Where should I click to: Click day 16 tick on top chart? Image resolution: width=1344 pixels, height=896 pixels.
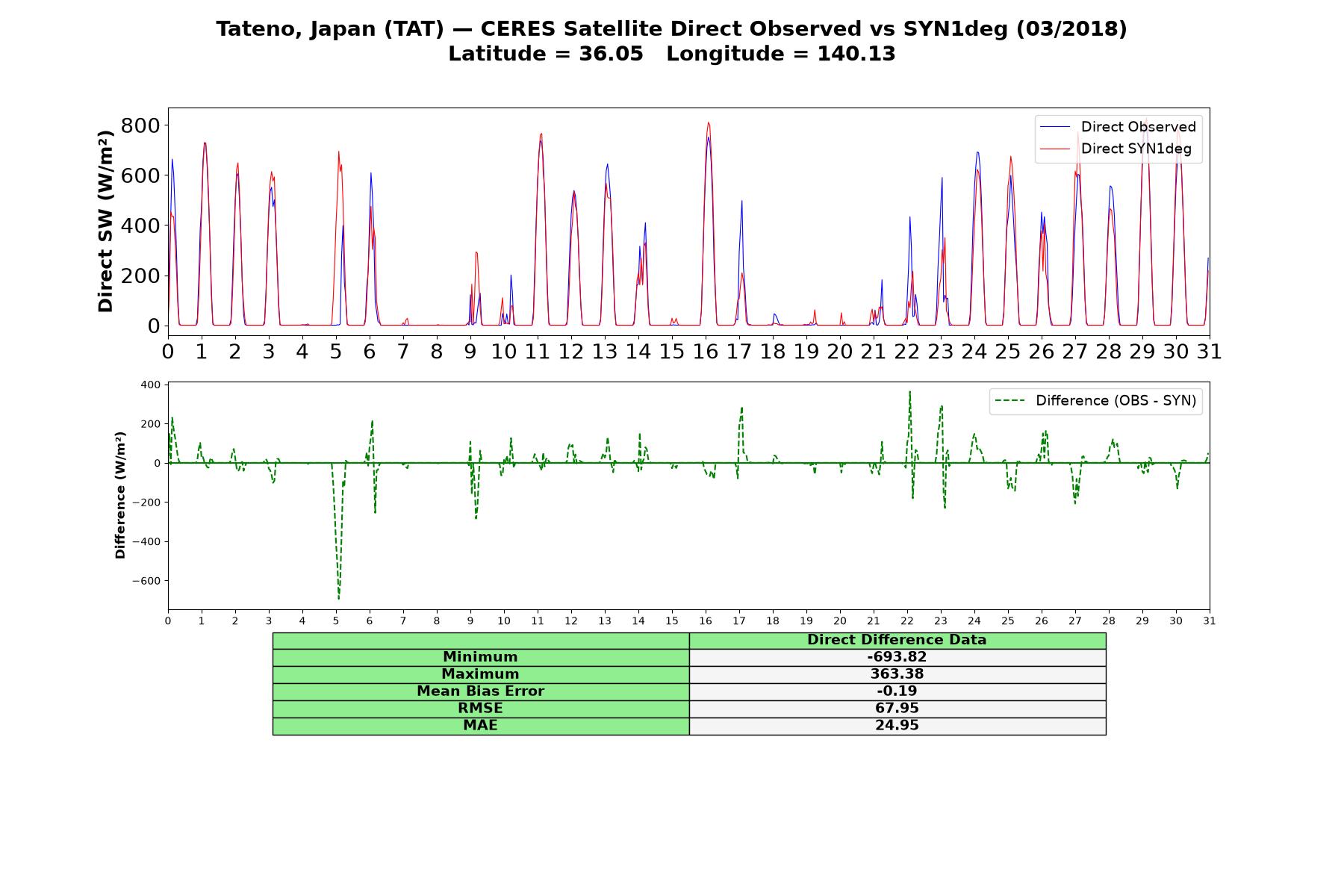coord(706,351)
